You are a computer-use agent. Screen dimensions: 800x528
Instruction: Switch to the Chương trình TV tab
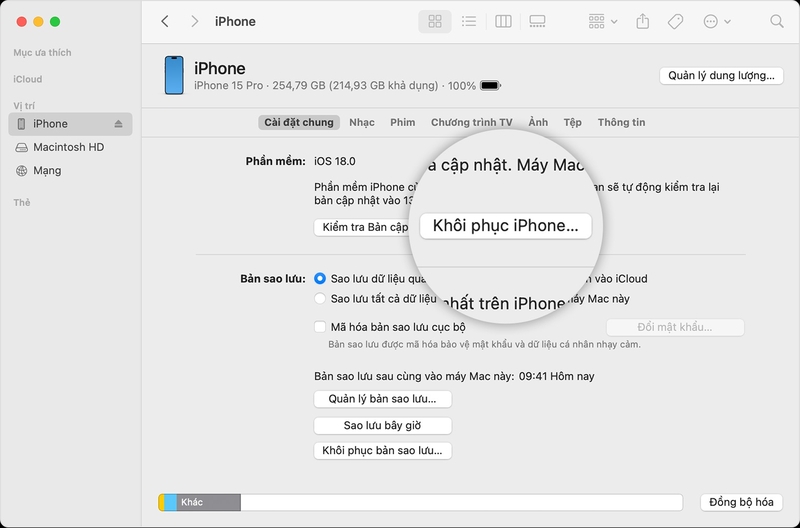pyautogui.click(x=471, y=122)
